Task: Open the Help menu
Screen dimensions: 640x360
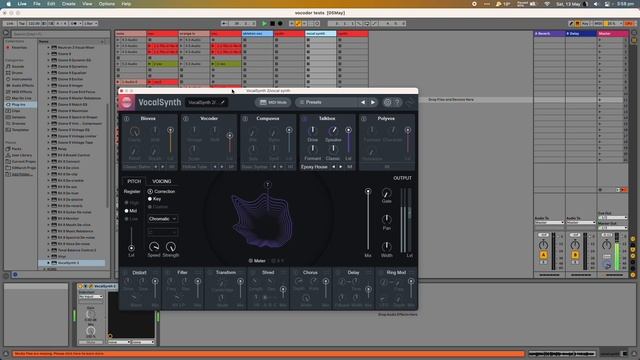Action: click(126, 4)
